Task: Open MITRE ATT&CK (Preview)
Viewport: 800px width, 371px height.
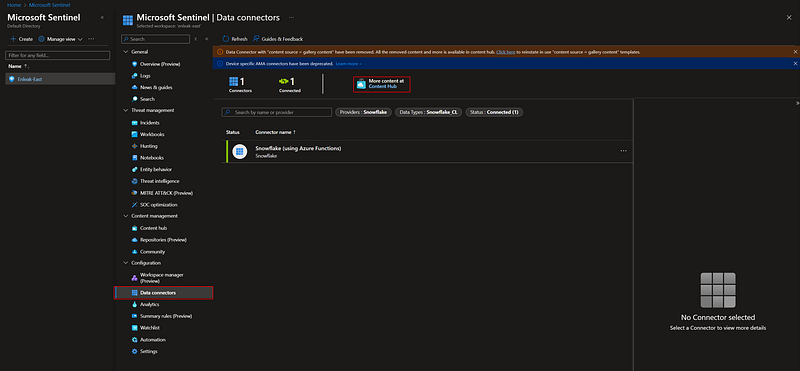Action: [x=166, y=193]
